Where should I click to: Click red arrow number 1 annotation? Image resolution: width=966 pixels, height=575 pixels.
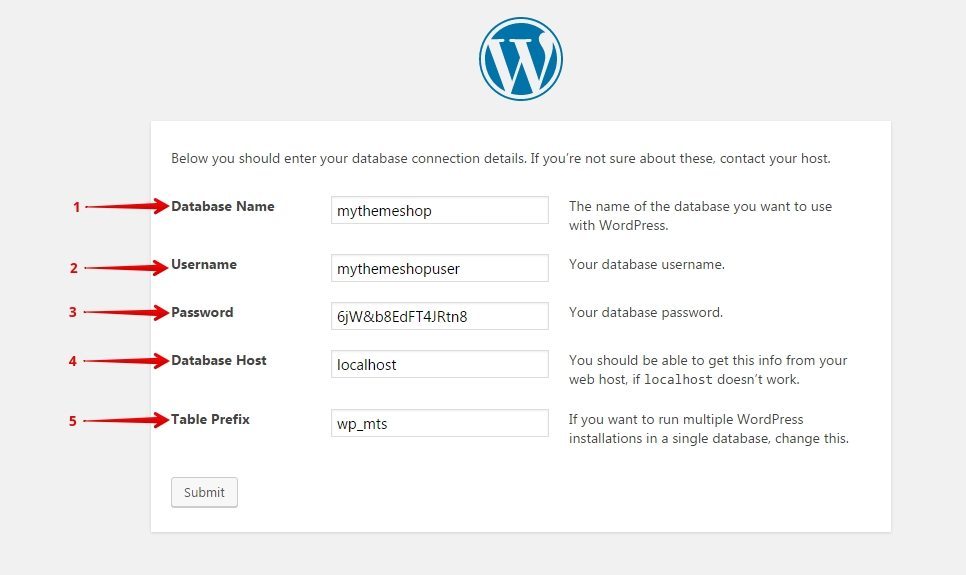(121, 206)
